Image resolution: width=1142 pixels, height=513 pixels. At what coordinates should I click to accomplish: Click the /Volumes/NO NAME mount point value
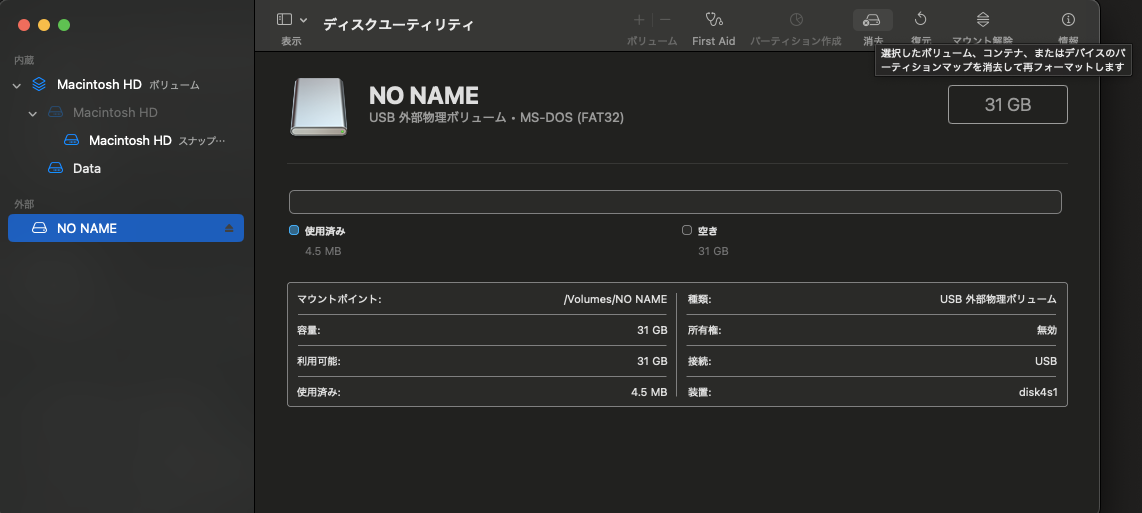(x=615, y=299)
